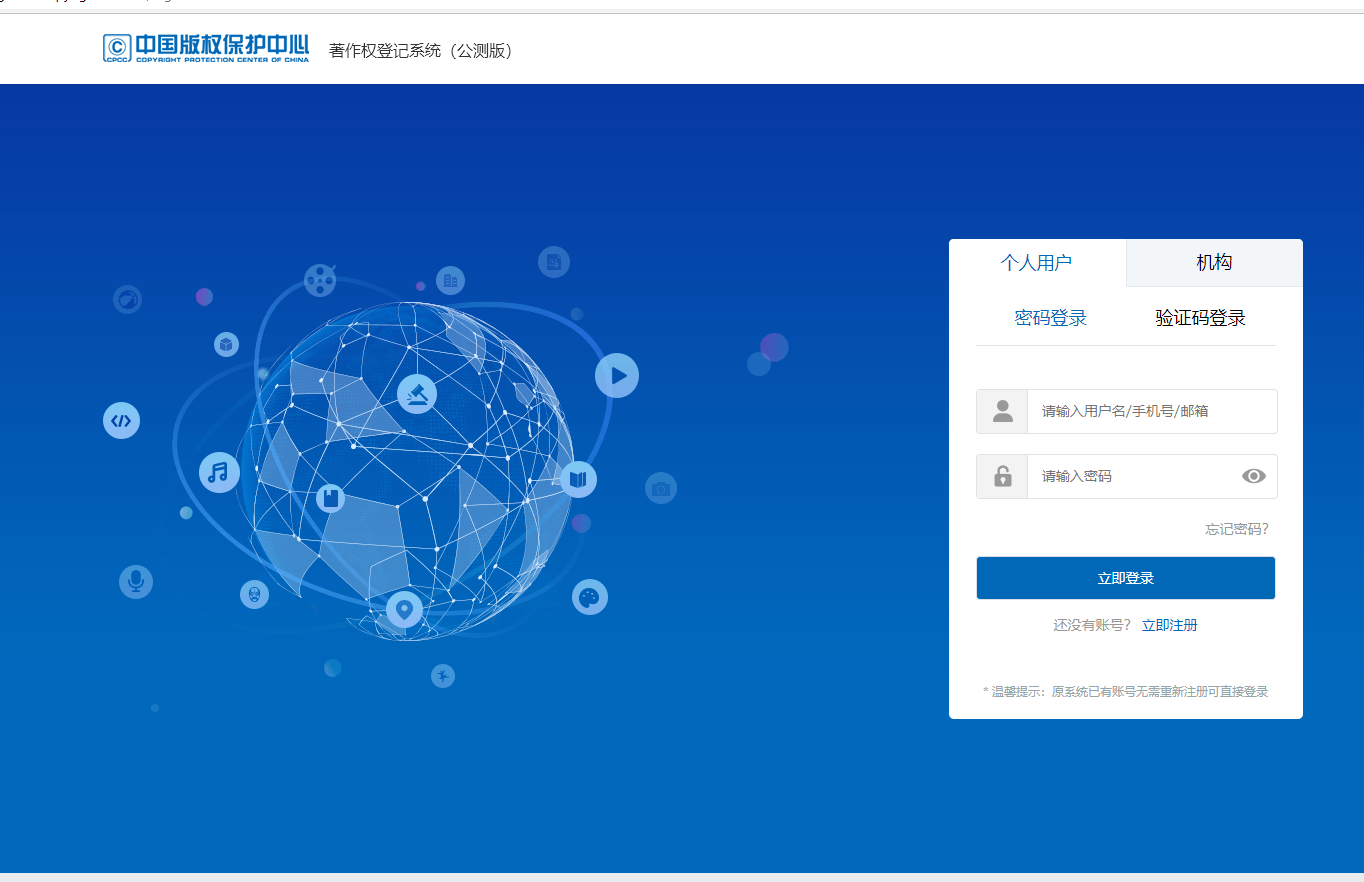Image resolution: width=1364 pixels, height=882 pixels.
Task: Select the music note icon
Action: tap(219, 472)
